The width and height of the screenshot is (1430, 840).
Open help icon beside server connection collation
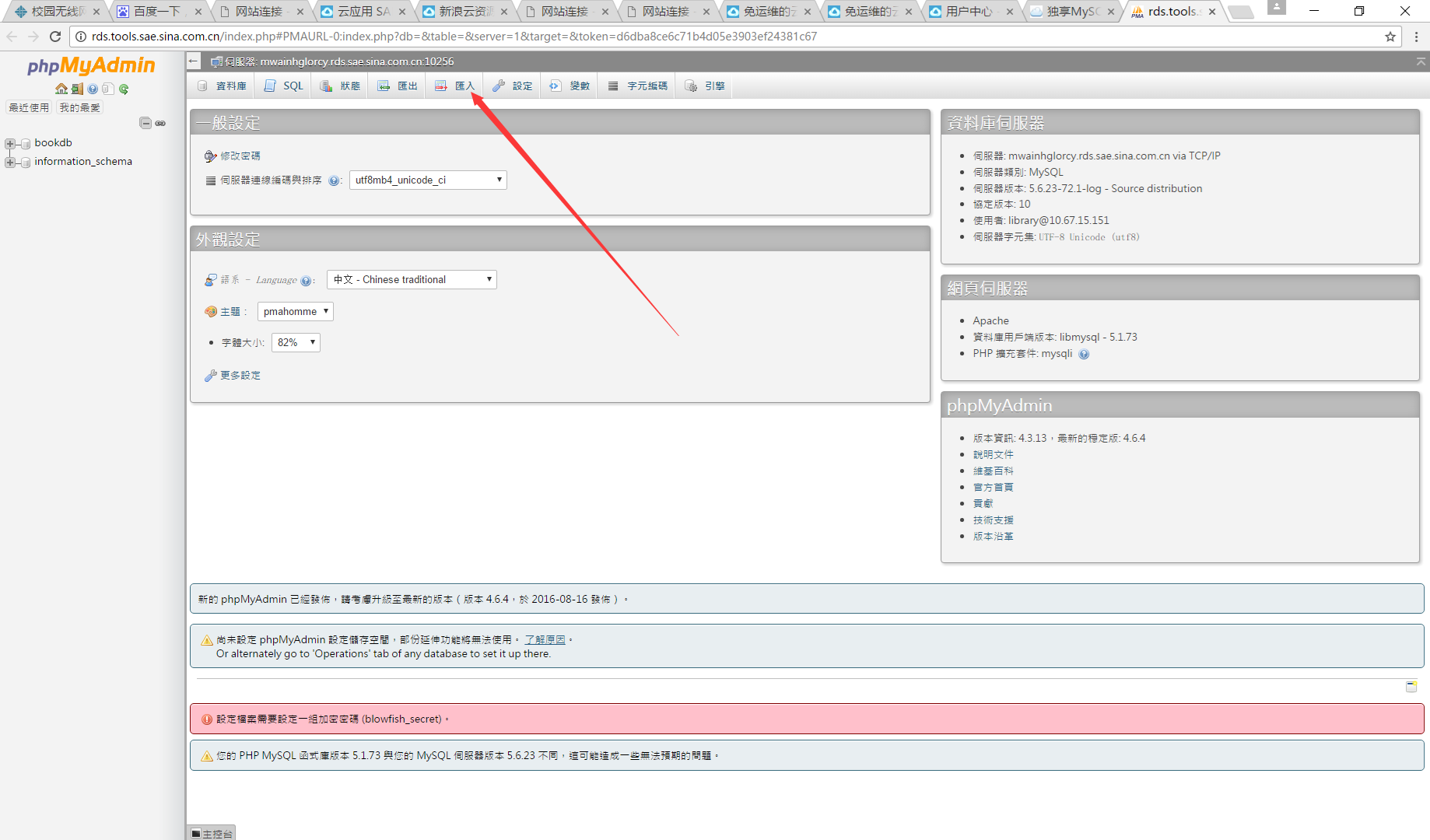point(334,180)
